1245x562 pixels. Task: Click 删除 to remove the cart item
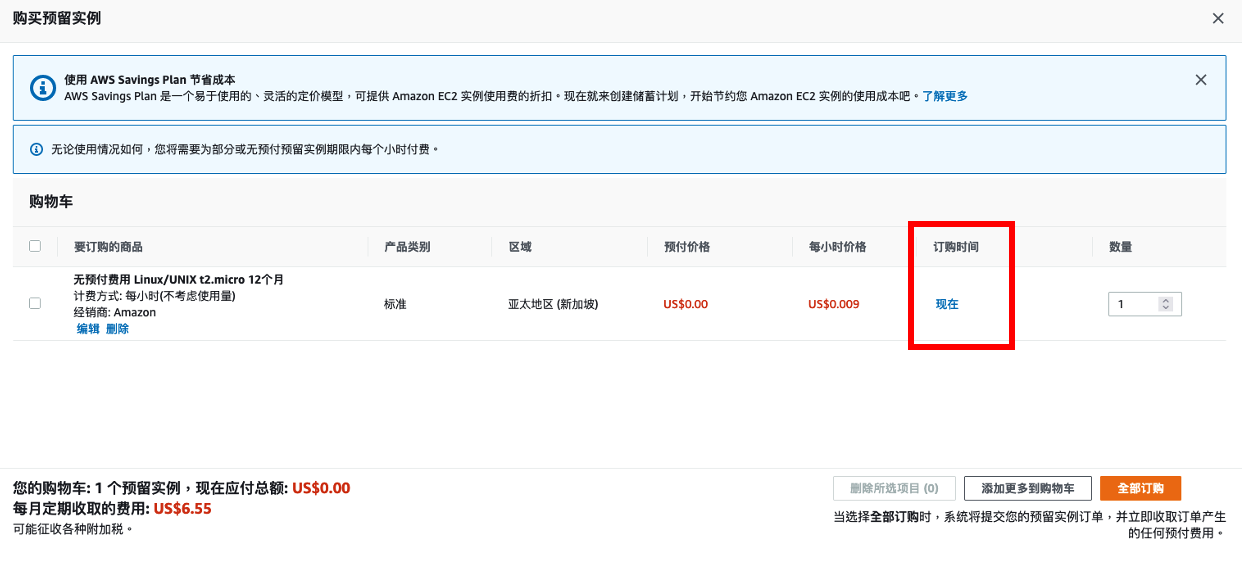[x=118, y=329]
